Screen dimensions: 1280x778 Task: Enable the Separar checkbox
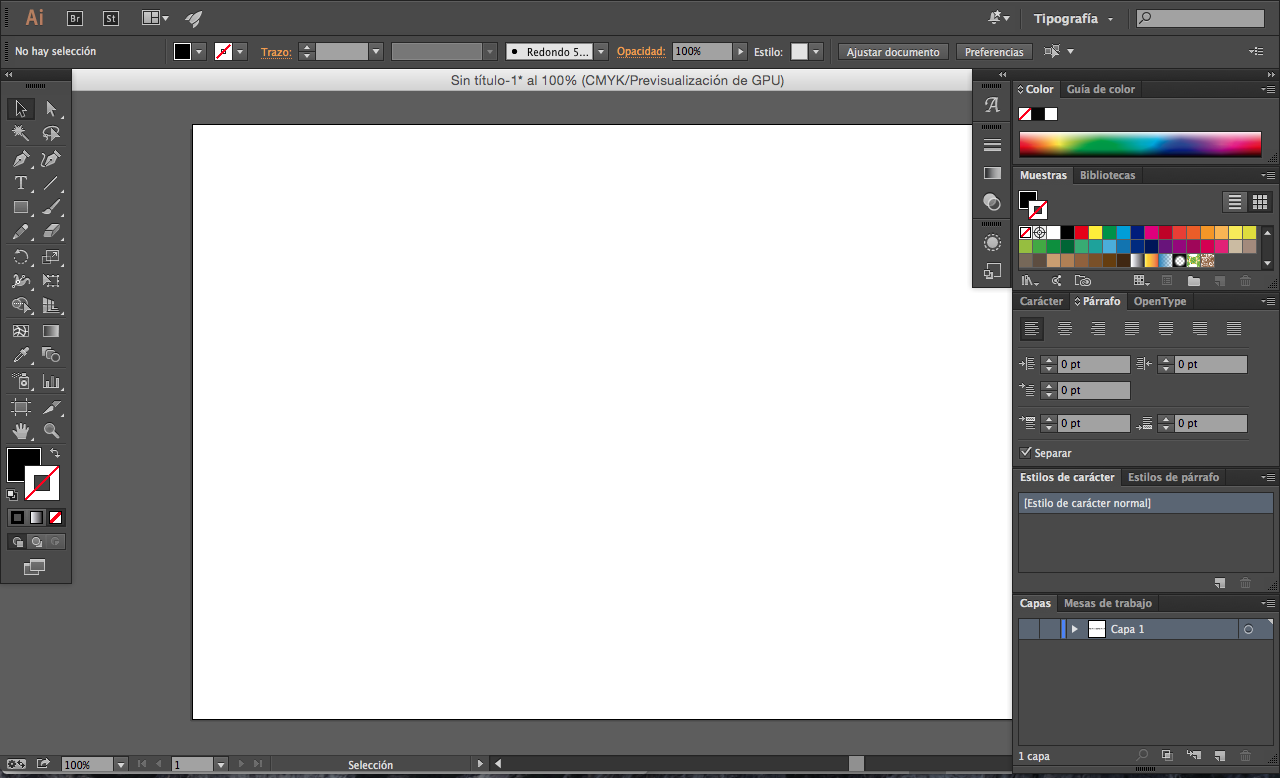pos(1027,452)
